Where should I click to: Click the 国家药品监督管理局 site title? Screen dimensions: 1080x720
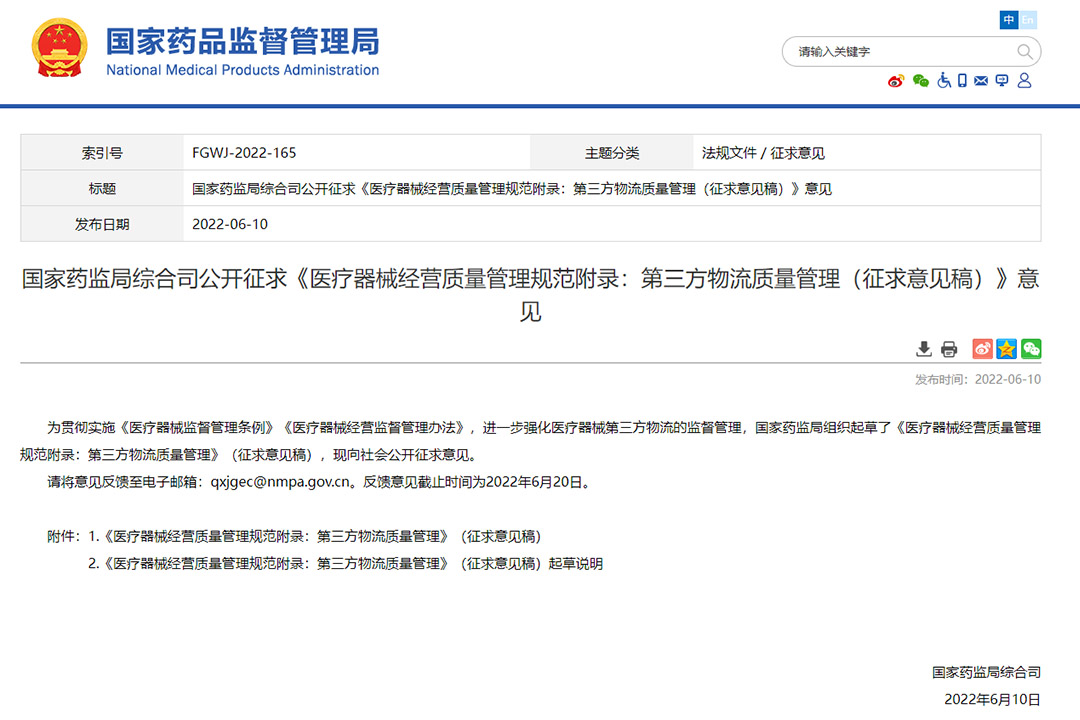[x=242, y=41]
